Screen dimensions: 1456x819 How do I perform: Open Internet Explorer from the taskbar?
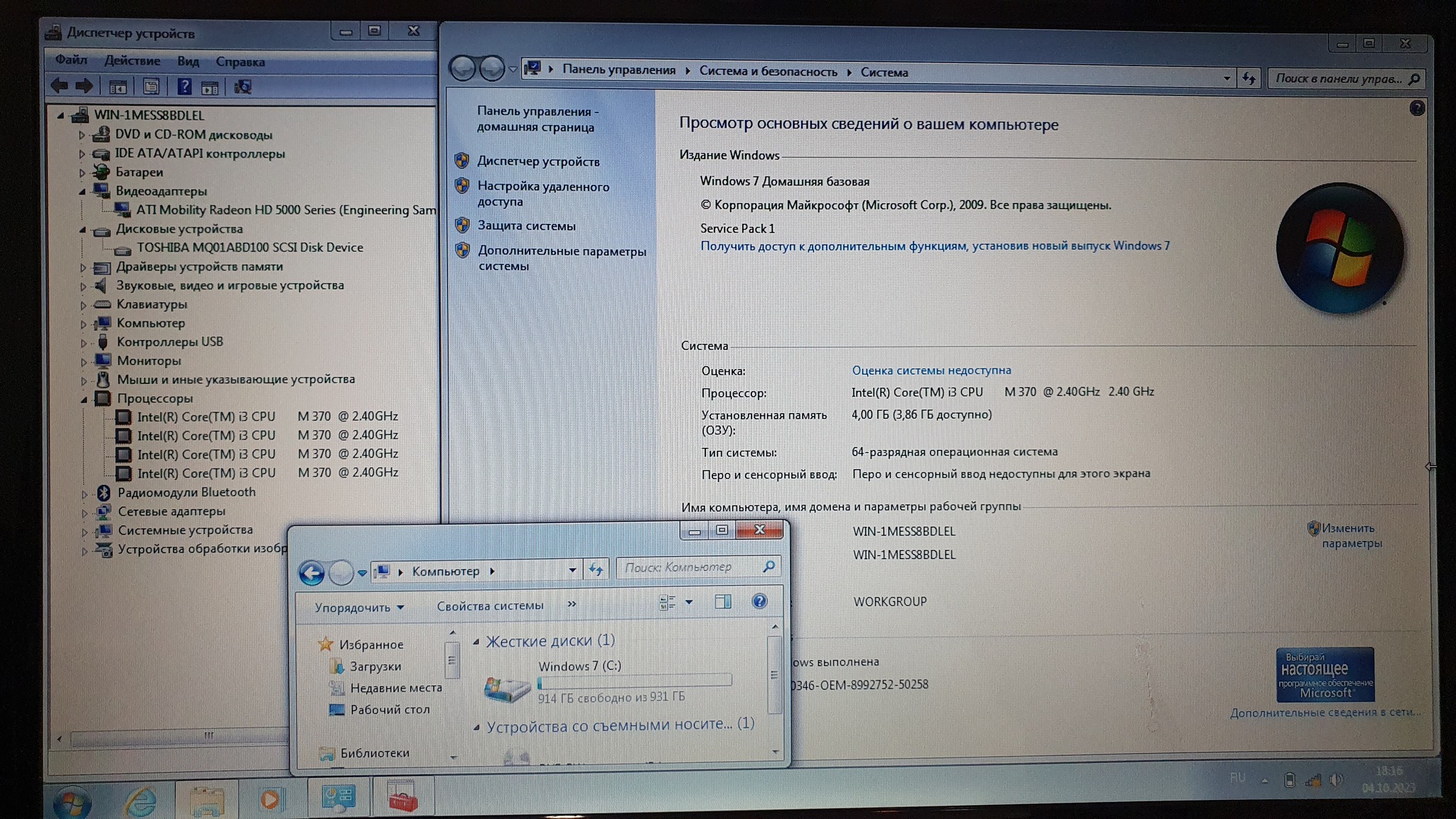coord(140,801)
